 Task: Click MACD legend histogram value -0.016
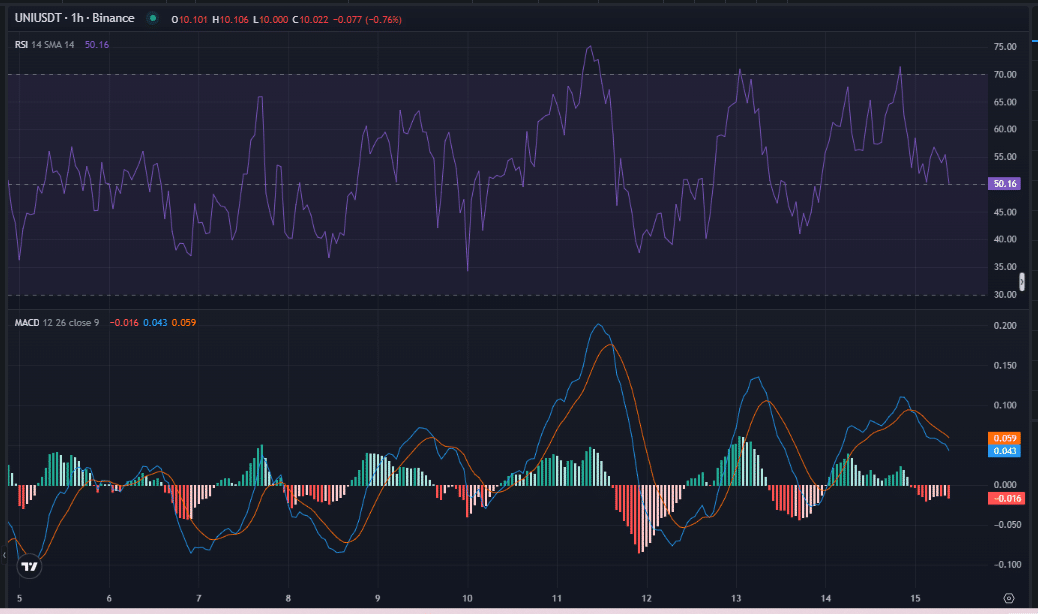pos(124,322)
